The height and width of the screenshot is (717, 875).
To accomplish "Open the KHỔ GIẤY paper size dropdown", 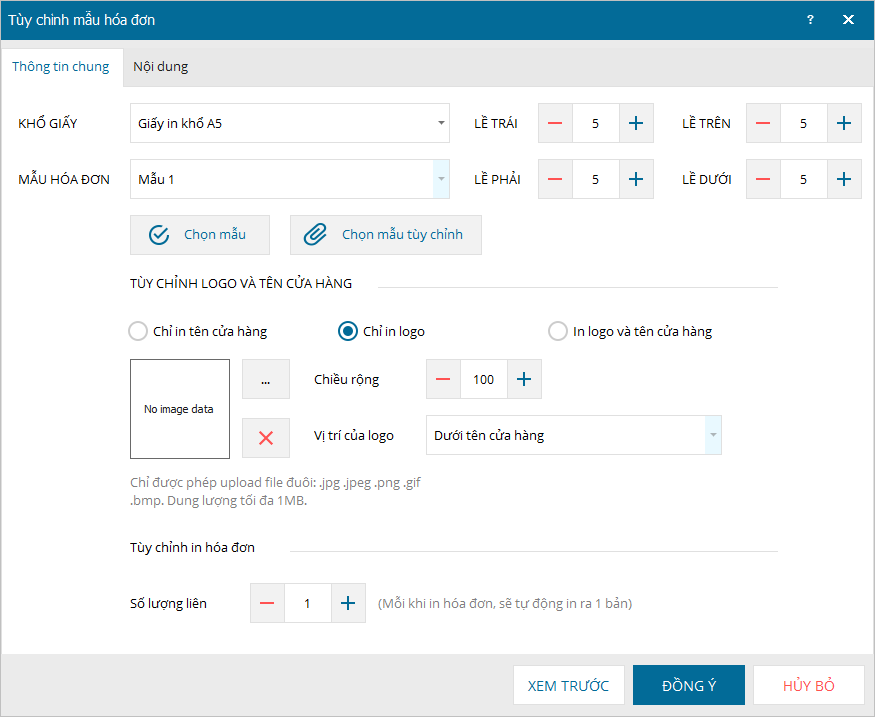I will coord(441,123).
